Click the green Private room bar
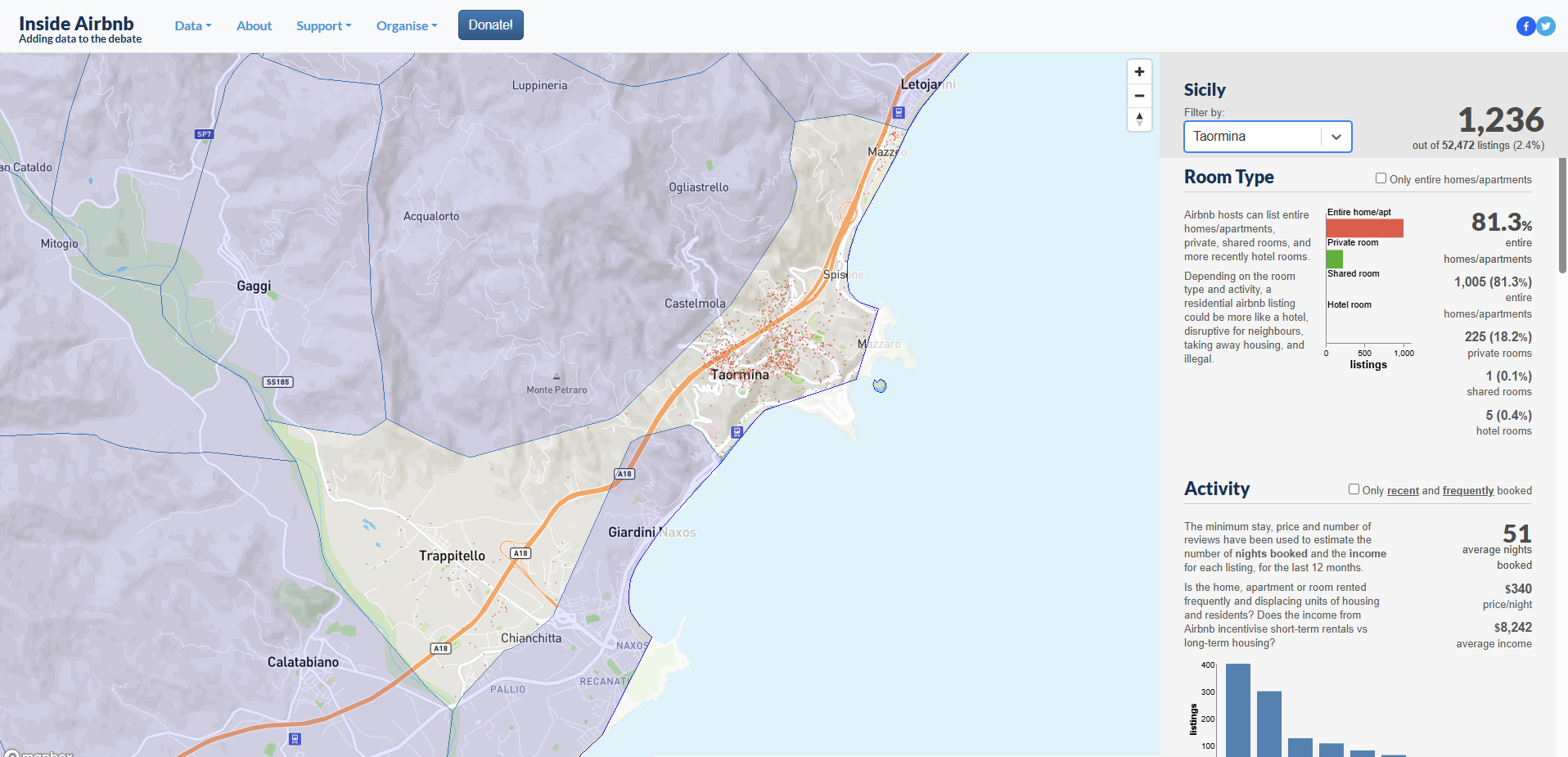 click(1335, 259)
